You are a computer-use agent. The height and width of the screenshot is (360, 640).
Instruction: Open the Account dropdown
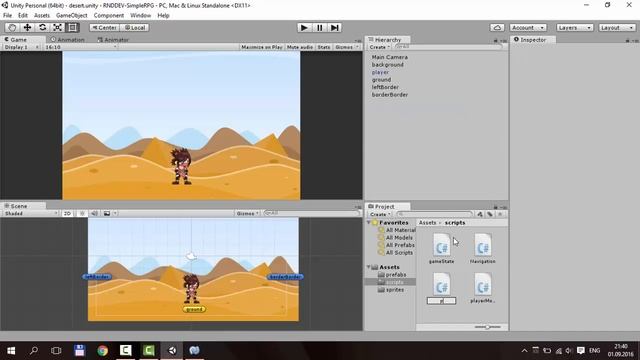pyautogui.click(x=528, y=28)
